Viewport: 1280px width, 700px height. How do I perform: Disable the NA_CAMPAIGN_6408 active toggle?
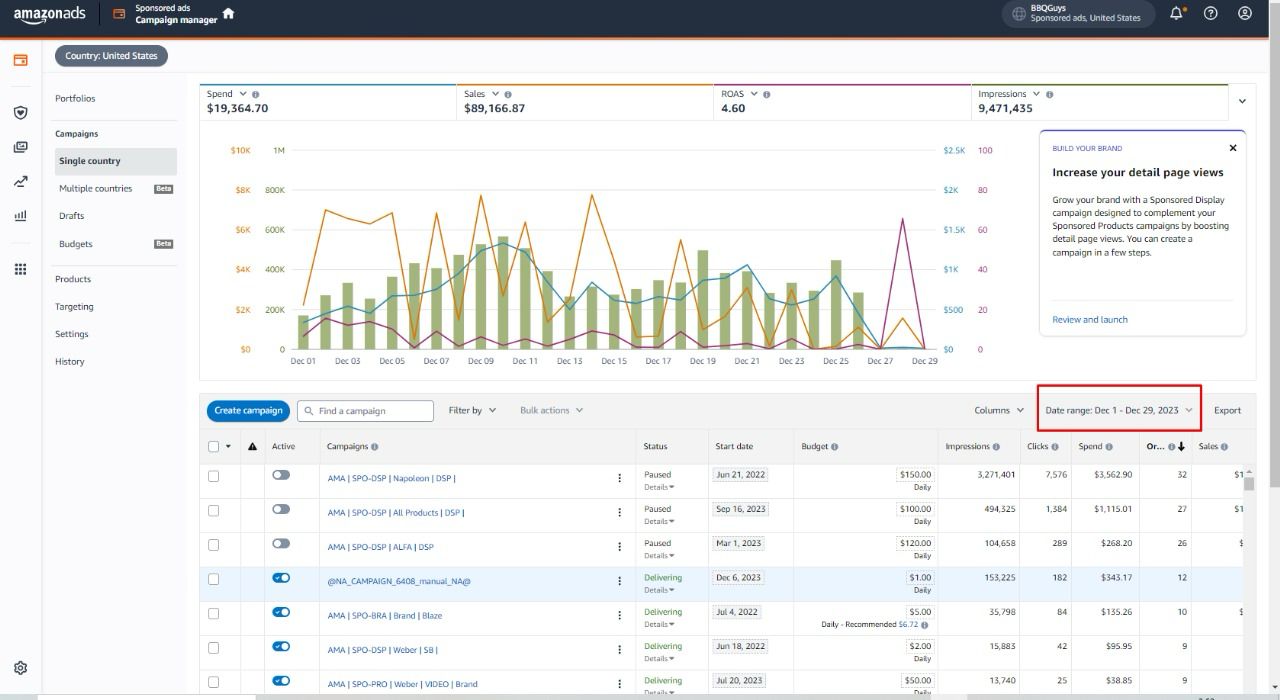(x=281, y=578)
